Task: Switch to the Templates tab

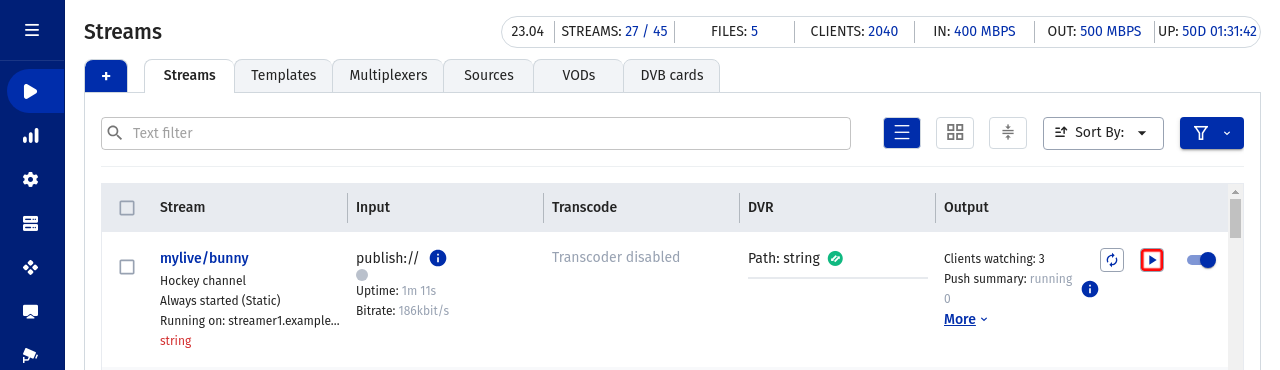Action: coord(284,75)
